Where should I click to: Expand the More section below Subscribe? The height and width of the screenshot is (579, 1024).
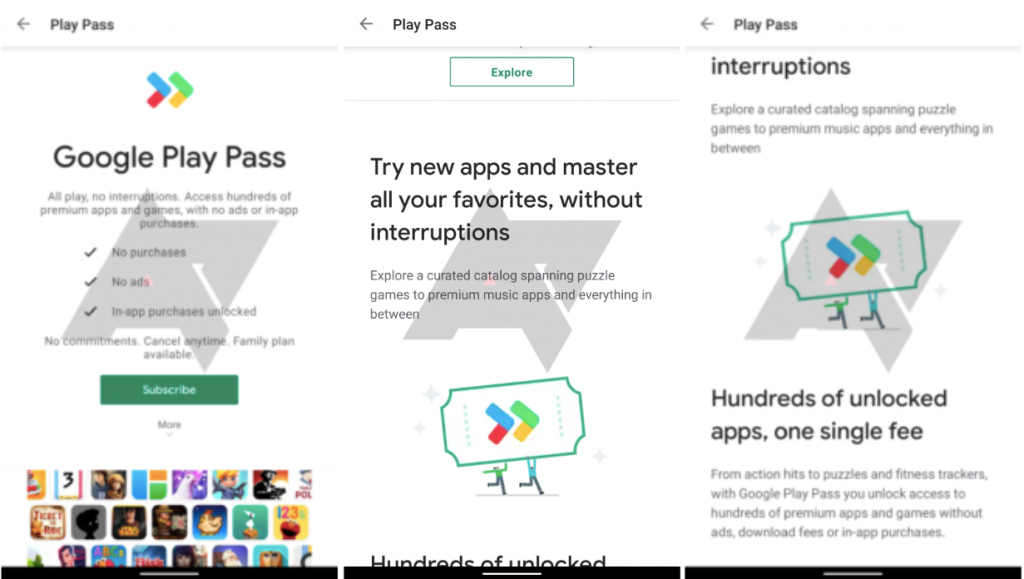(x=169, y=428)
